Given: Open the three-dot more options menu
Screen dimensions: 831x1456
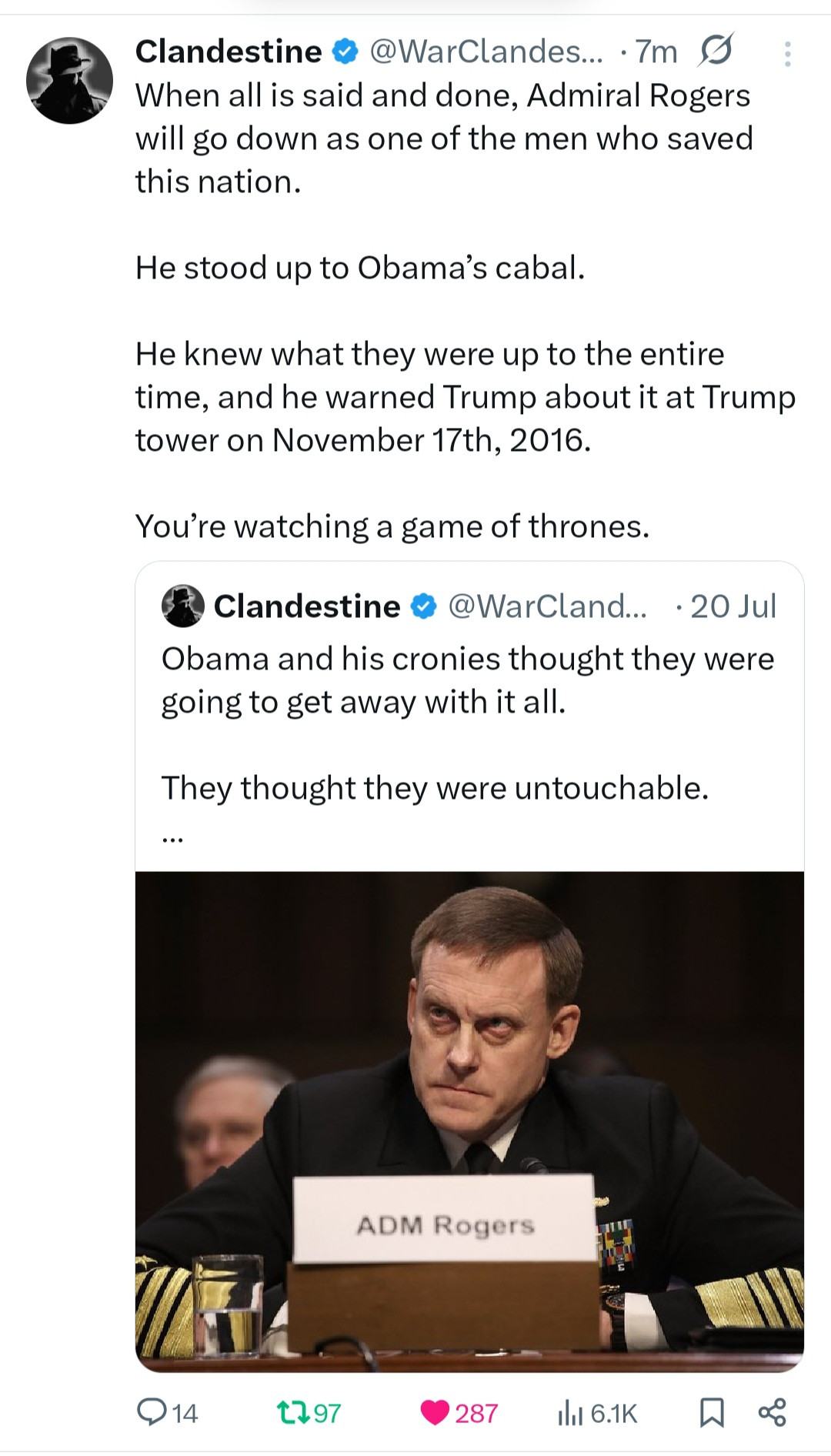Looking at the screenshot, I should pos(787,54).
